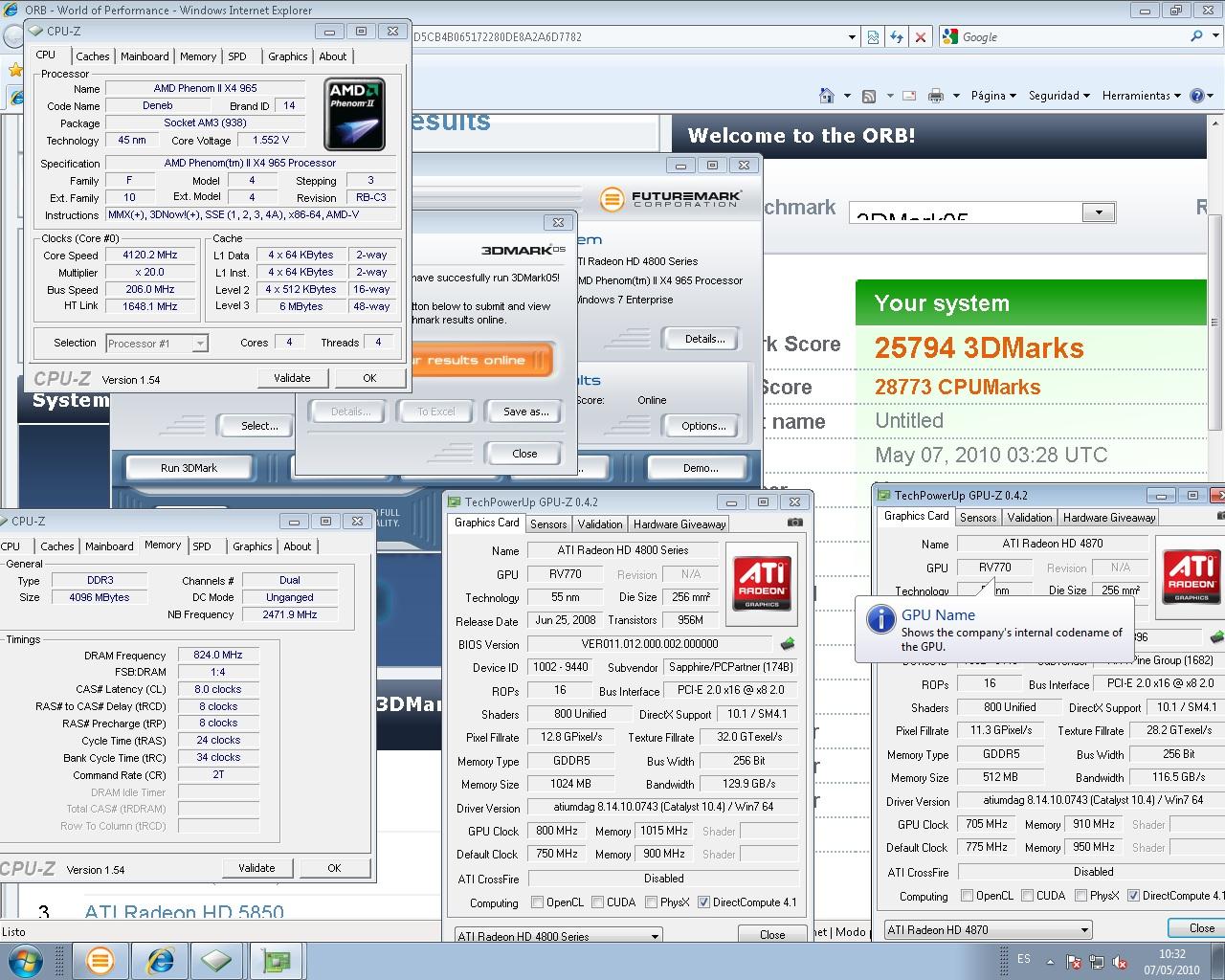This screenshot has height=980, width=1225.
Task: Open Graphics tab in bottom CPU-Z window
Action: tap(253, 546)
